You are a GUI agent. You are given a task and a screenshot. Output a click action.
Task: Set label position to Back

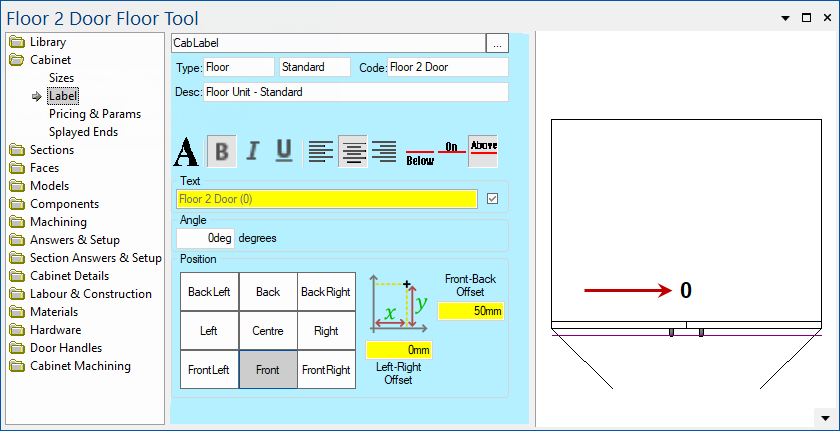tap(268, 292)
